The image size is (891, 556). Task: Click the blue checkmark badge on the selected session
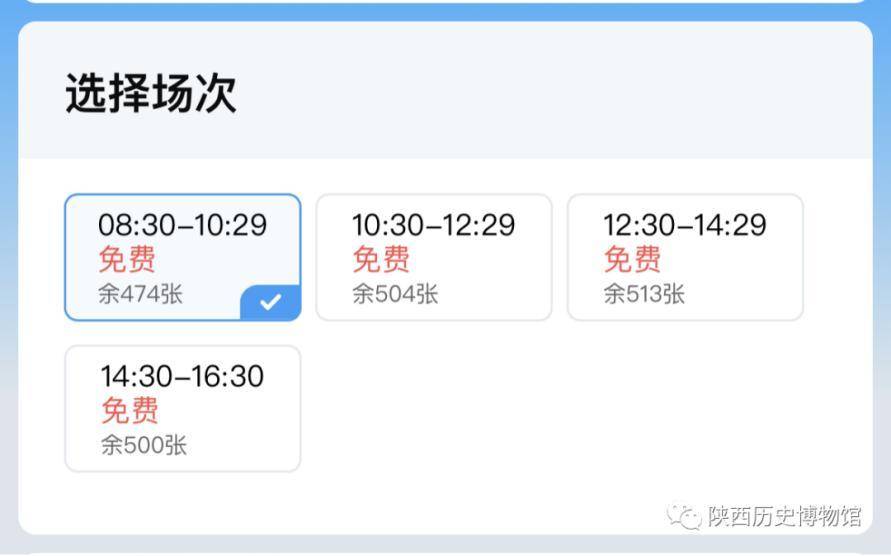(271, 302)
